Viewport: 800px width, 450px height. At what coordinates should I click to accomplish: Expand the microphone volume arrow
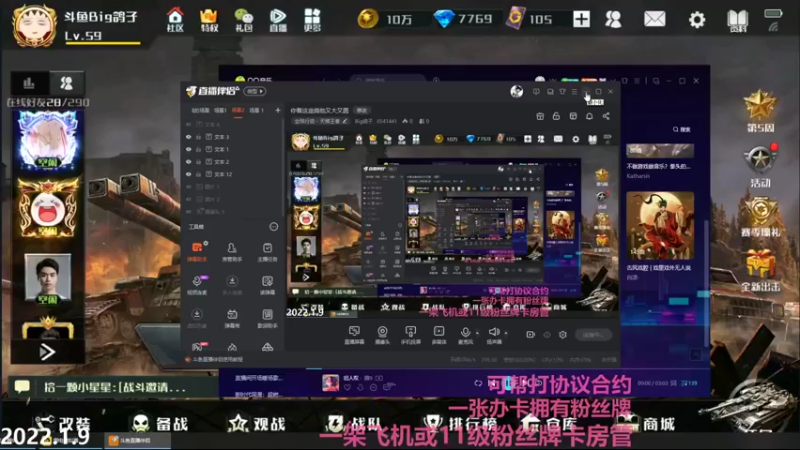(477, 333)
